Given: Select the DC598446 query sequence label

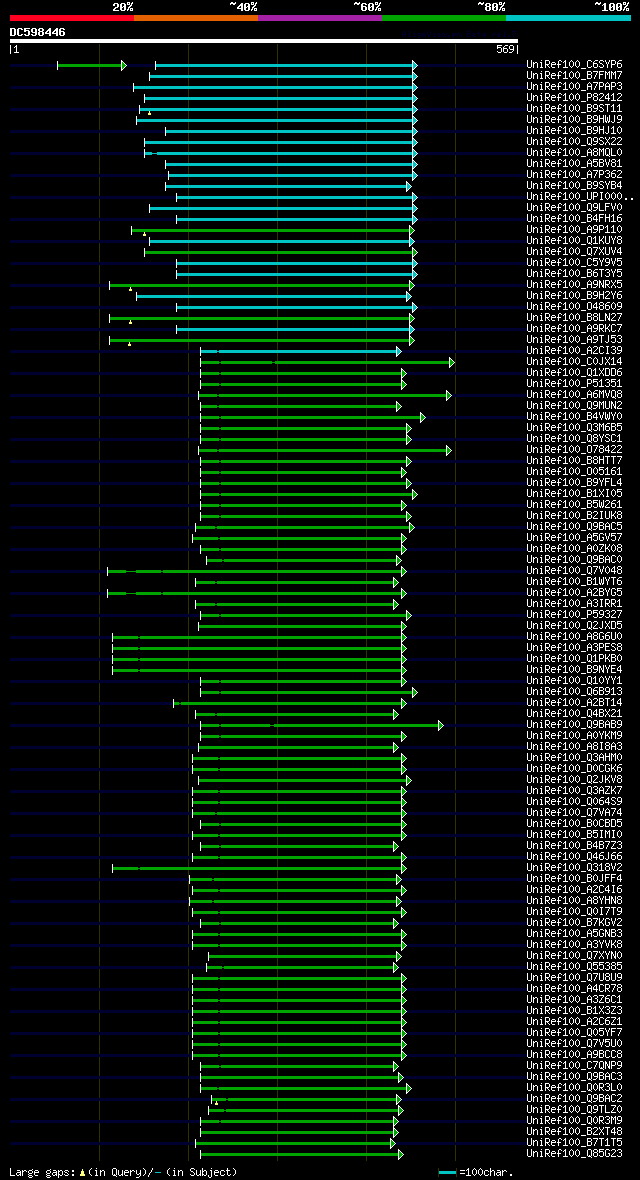Looking at the screenshot, I should pos(38,32).
